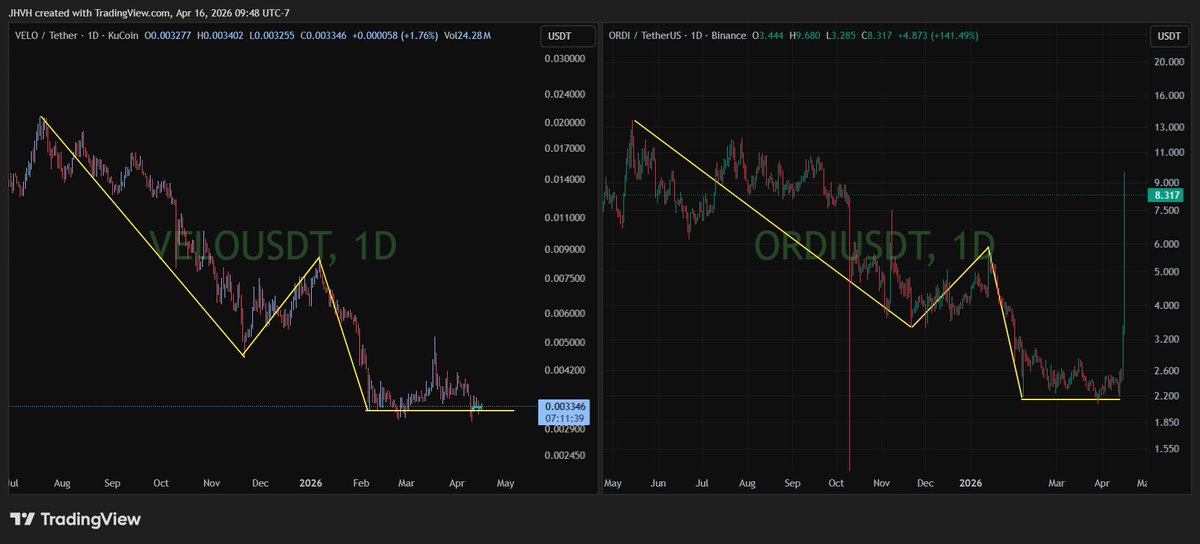This screenshot has width=1200, height=544.
Task: Click the 2.200 price axis level
Action: tap(1167, 396)
